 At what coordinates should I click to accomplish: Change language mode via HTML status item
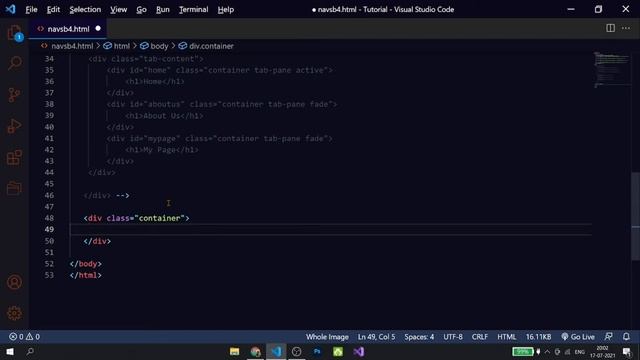click(507, 337)
